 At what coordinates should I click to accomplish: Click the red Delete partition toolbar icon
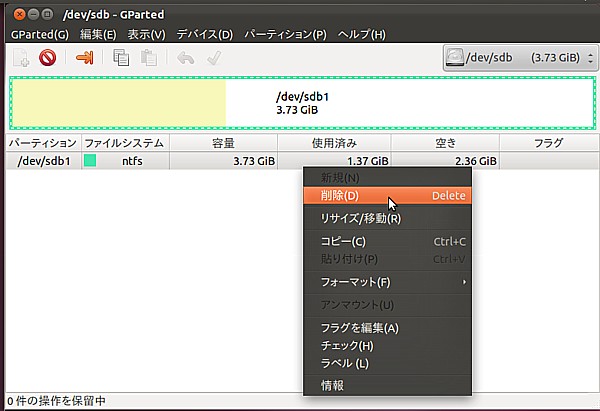[x=47, y=58]
